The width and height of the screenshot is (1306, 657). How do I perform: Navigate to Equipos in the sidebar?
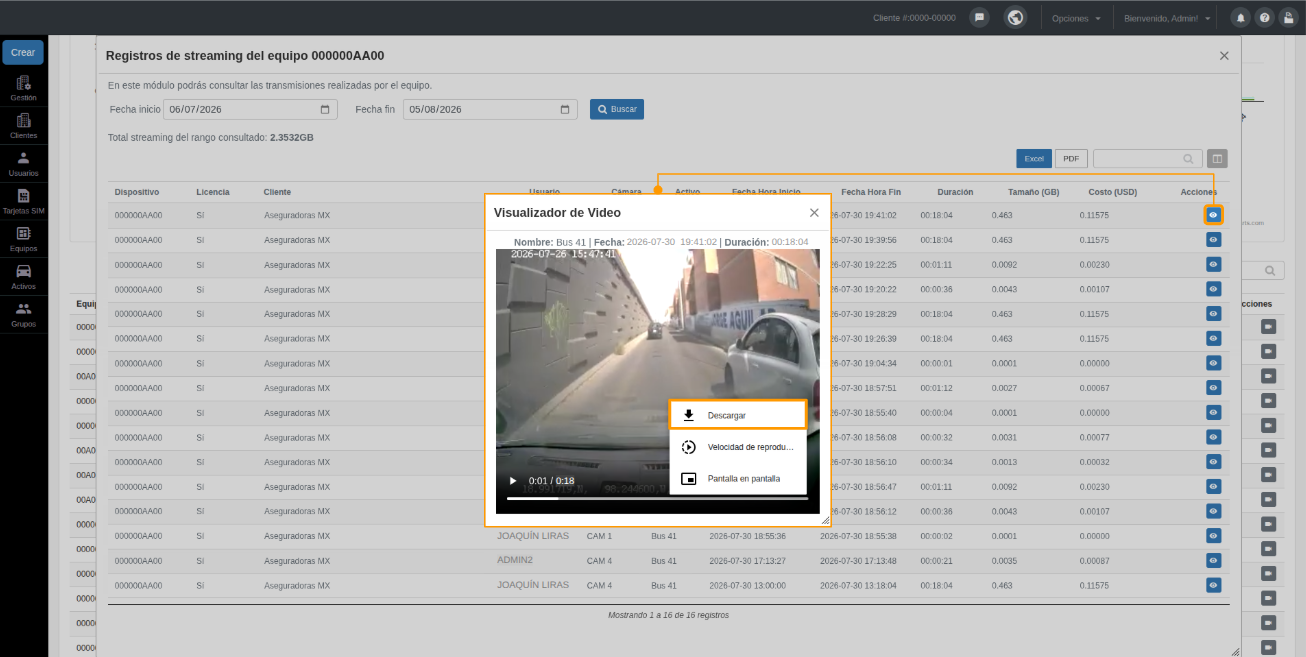[x=23, y=239]
